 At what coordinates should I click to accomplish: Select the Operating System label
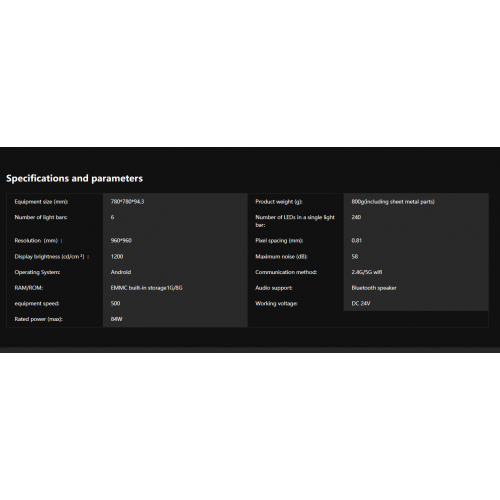pyautogui.click(x=37, y=272)
